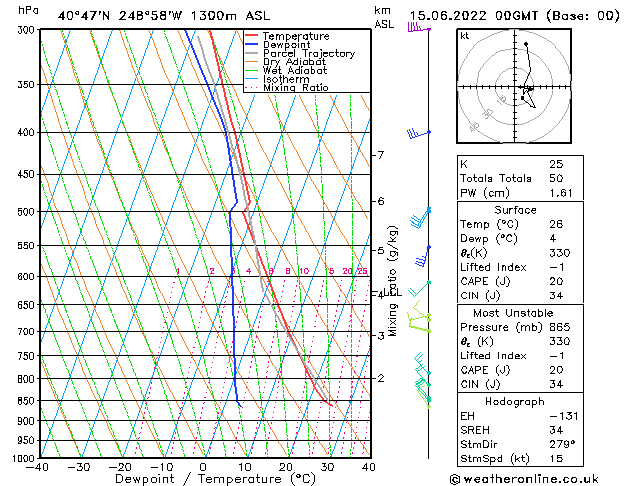Click the 'kt' label in the hodograph
629x486 pixels.
(465, 36)
